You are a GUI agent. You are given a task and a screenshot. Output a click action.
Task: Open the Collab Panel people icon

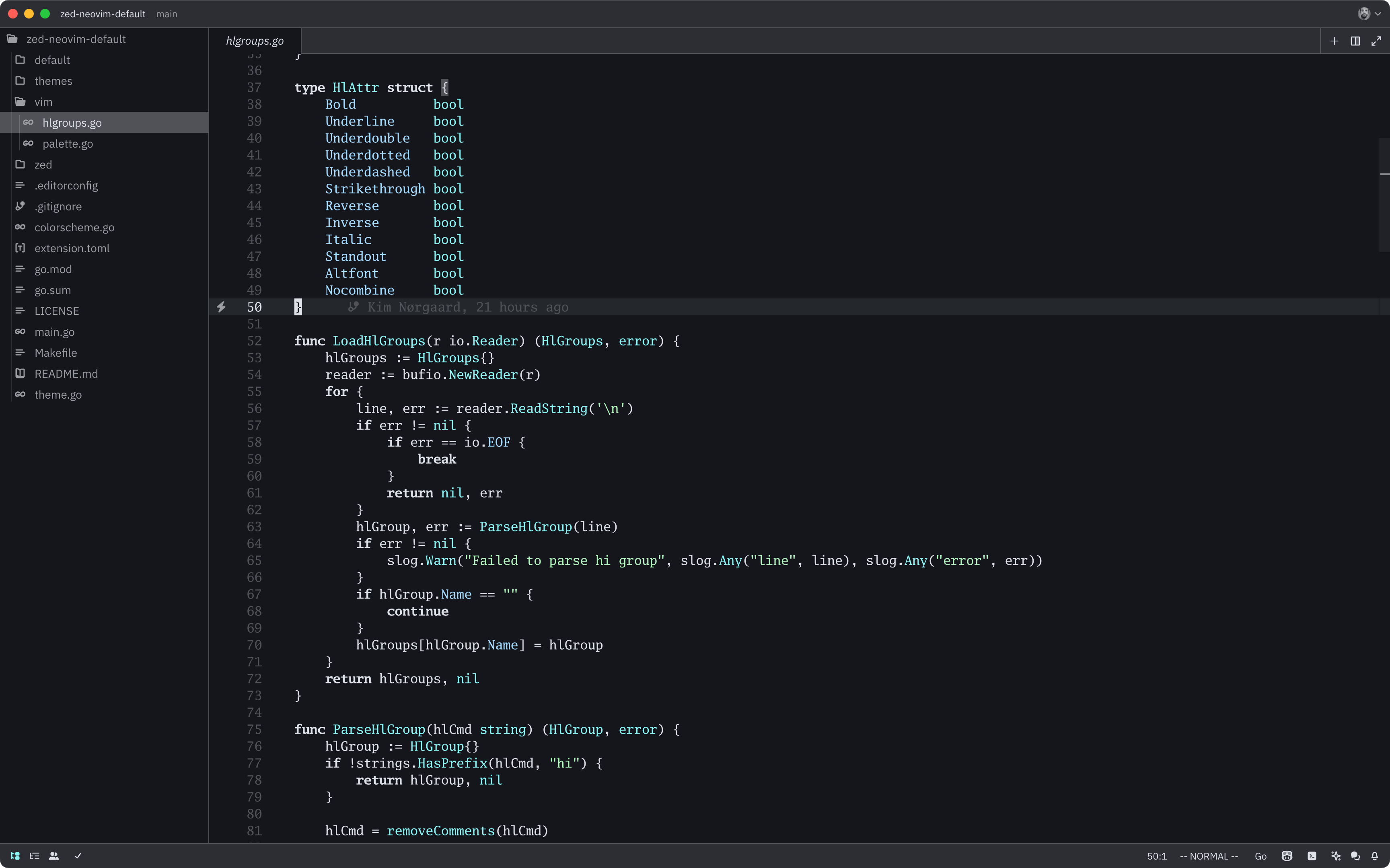[x=54, y=856]
